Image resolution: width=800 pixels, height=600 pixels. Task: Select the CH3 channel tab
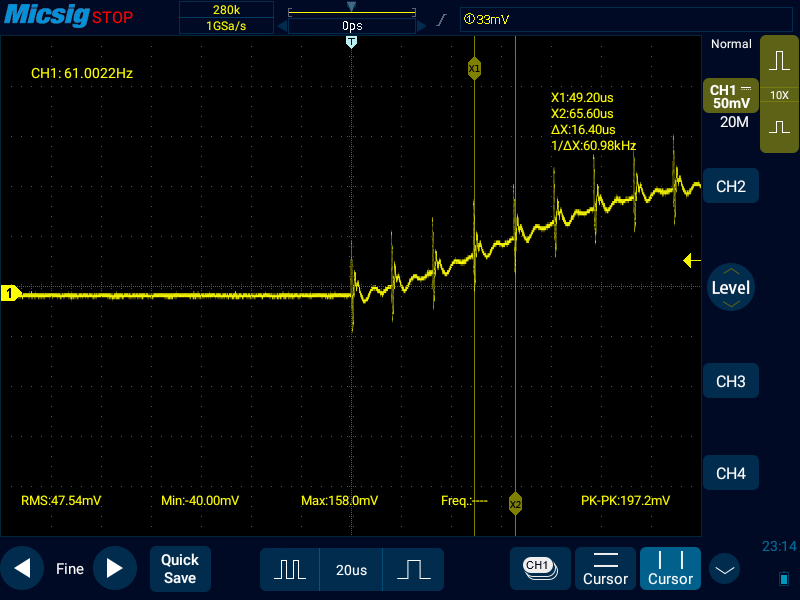click(731, 382)
